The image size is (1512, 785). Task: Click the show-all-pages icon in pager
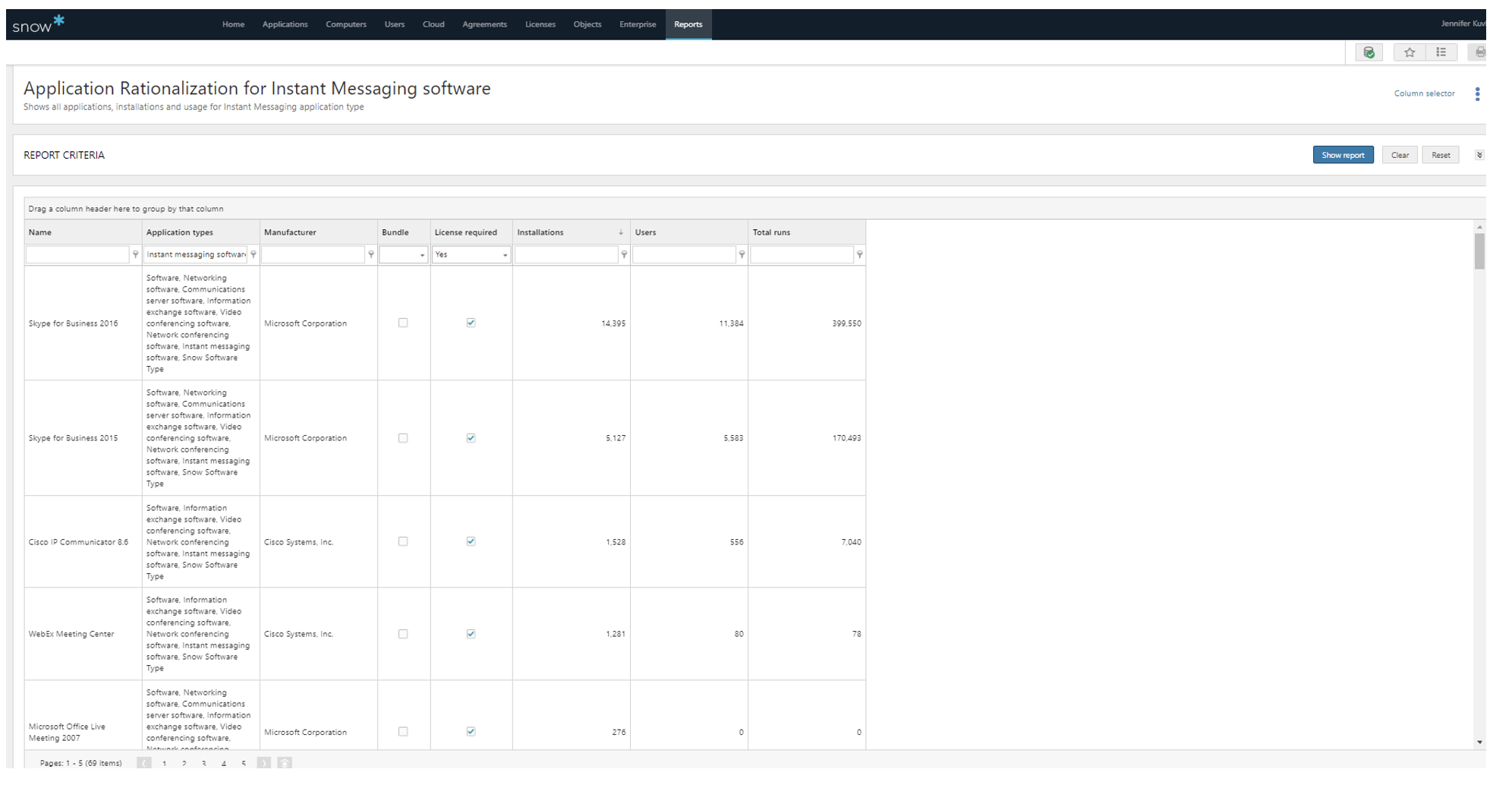pyautogui.click(x=285, y=763)
